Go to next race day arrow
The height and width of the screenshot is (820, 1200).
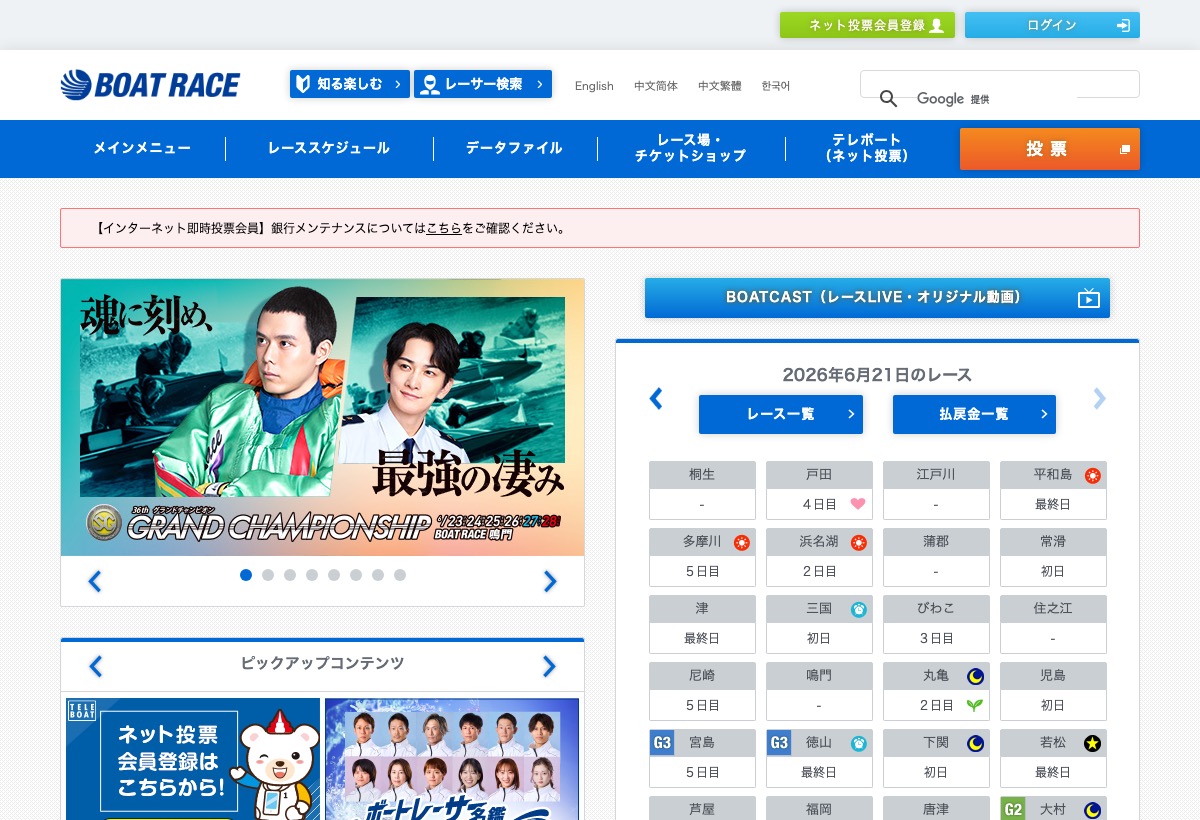1100,399
